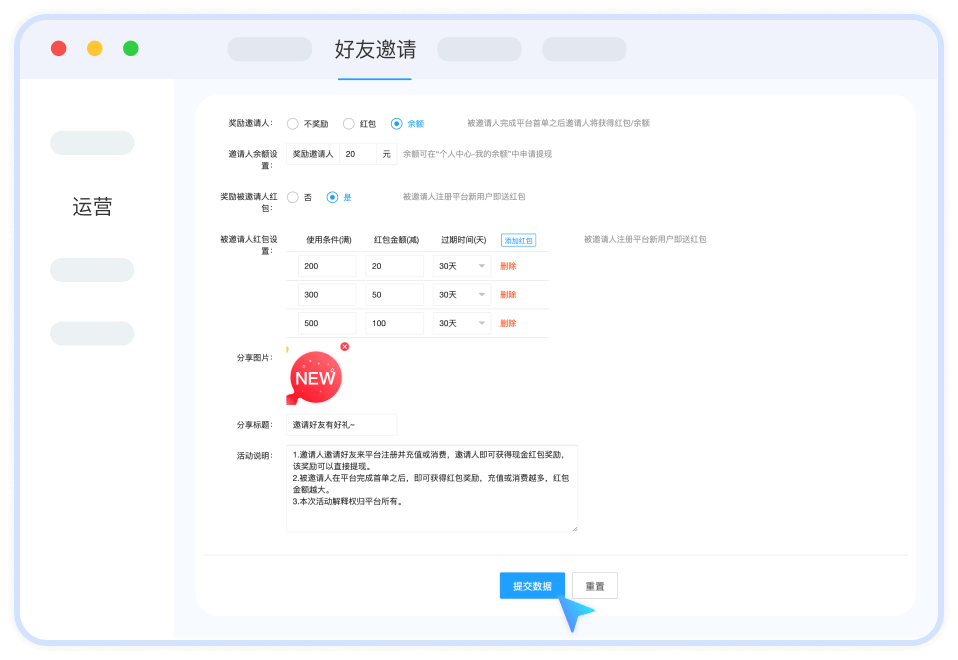This screenshot has height=660, width=958.
Task: Open expiry dropdown in the 300 row
Action: coord(461,295)
